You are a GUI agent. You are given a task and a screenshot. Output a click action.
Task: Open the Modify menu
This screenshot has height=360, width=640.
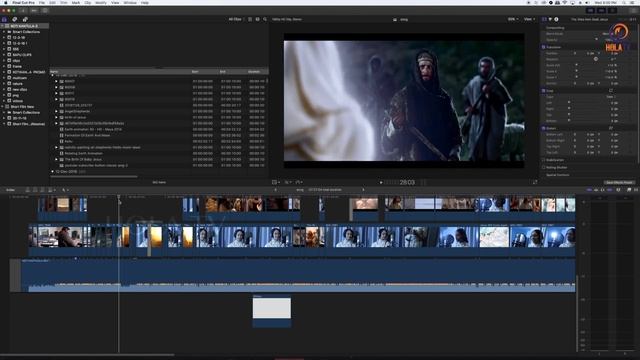tap(101, 2)
